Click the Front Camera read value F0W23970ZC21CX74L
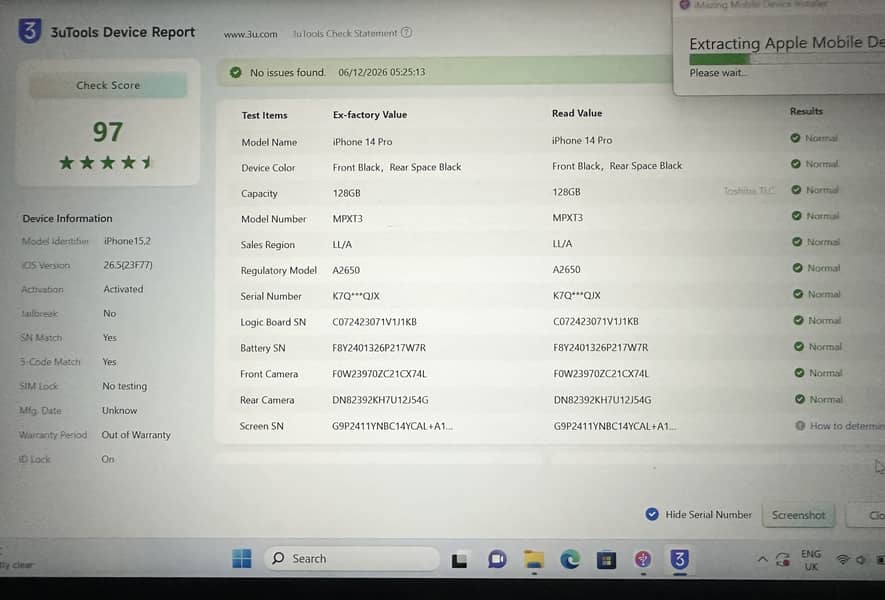 [x=601, y=373]
